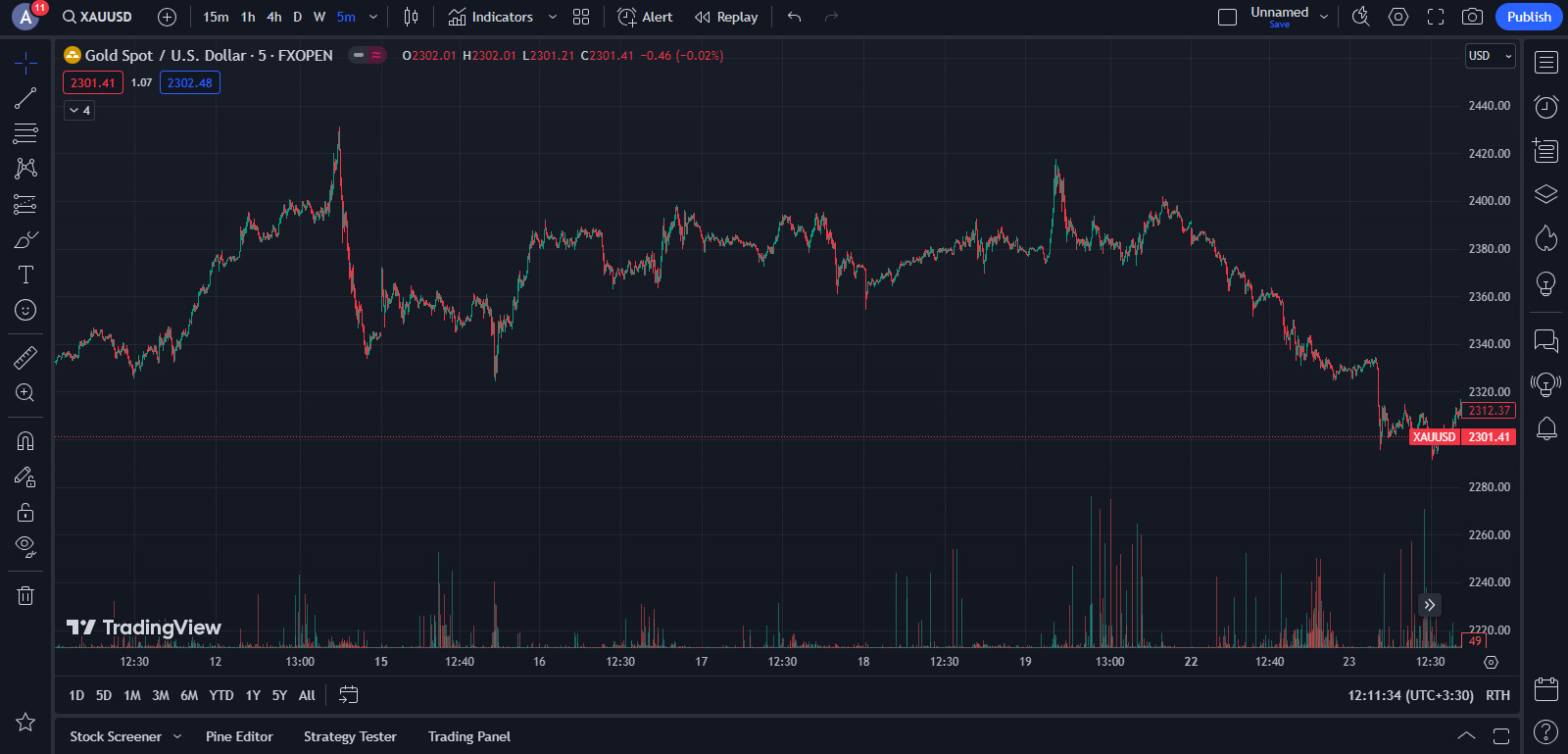Open object tree layers panel
The height and width of the screenshot is (754, 1568).
[x=1546, y=194]
